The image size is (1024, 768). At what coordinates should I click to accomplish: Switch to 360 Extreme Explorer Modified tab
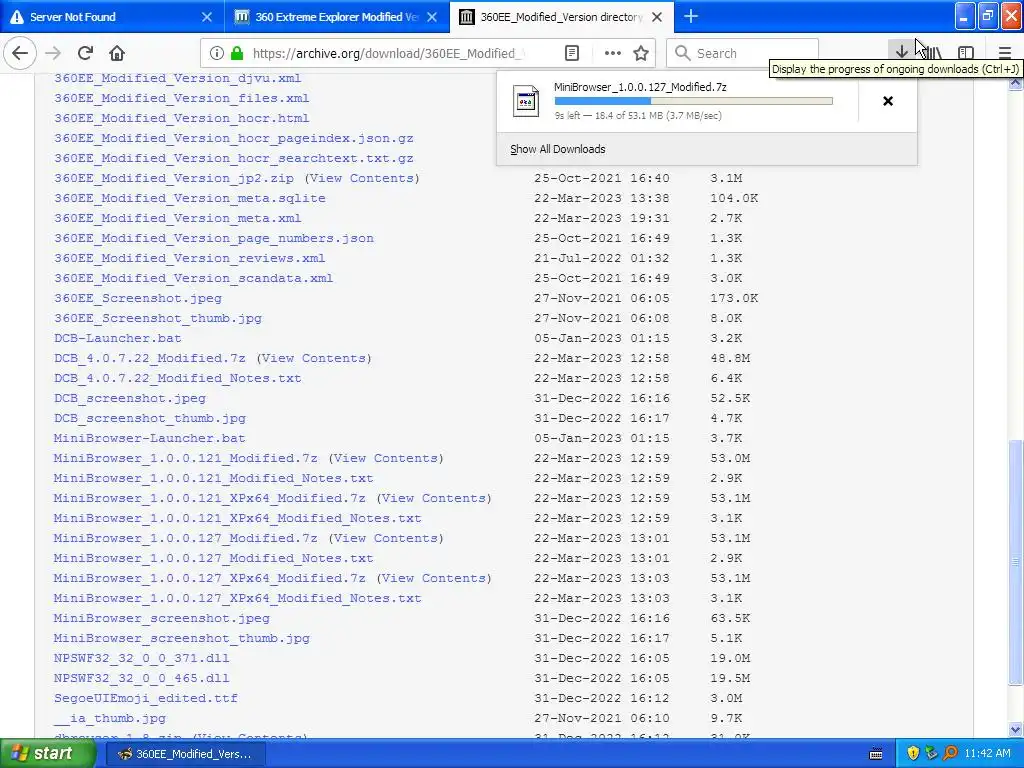(x=336, y=17)
